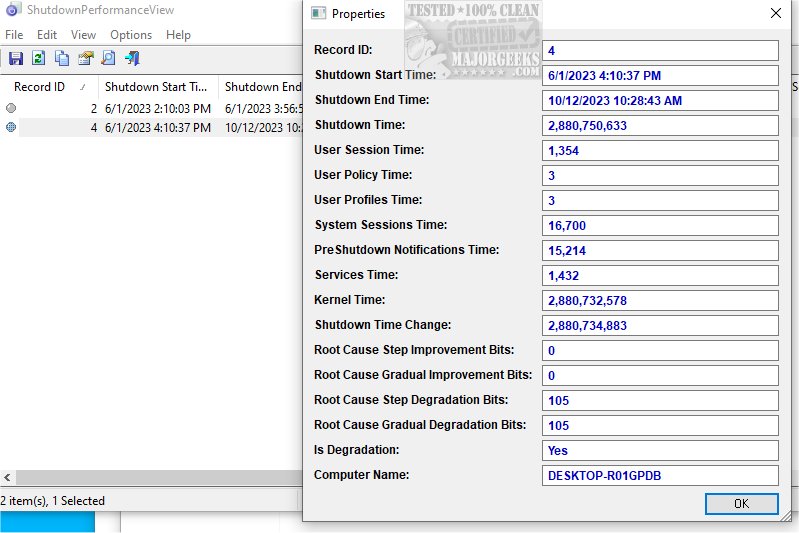Click the User Policy Time value field
The height and width of the screenshot is (533, 799).
tap(660, 175)
